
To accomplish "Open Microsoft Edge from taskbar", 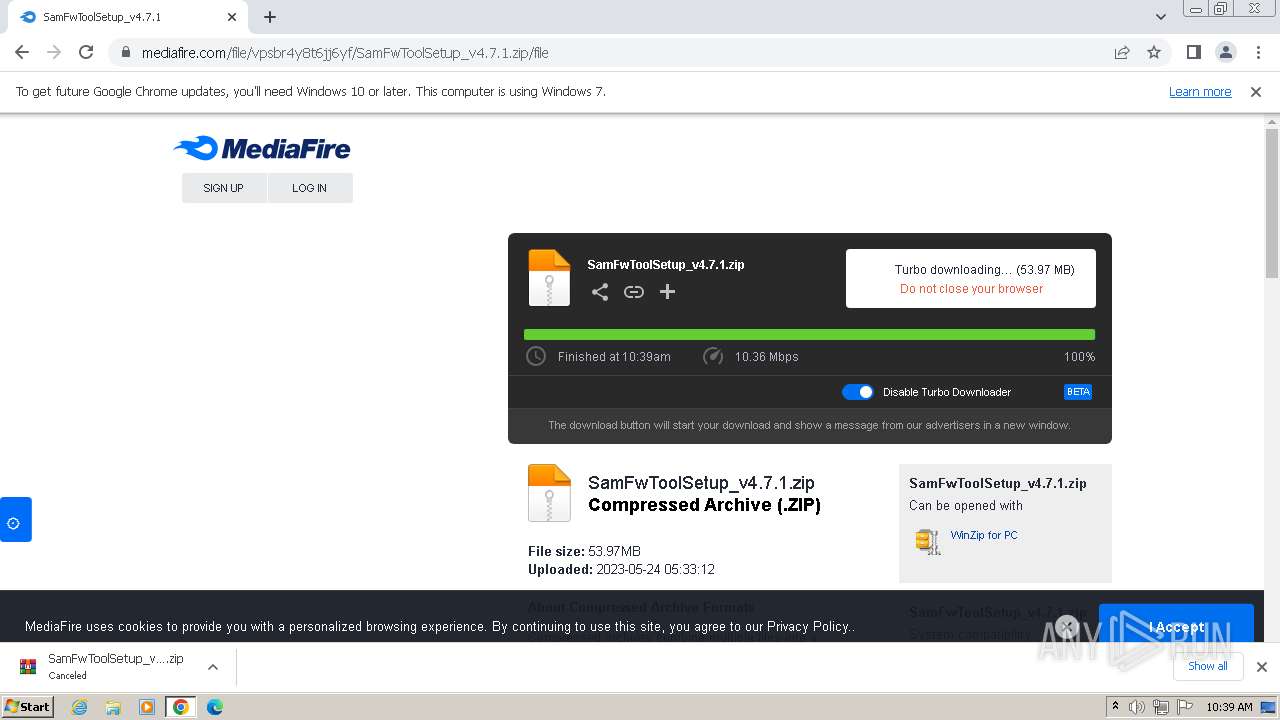I will point(215,707).
